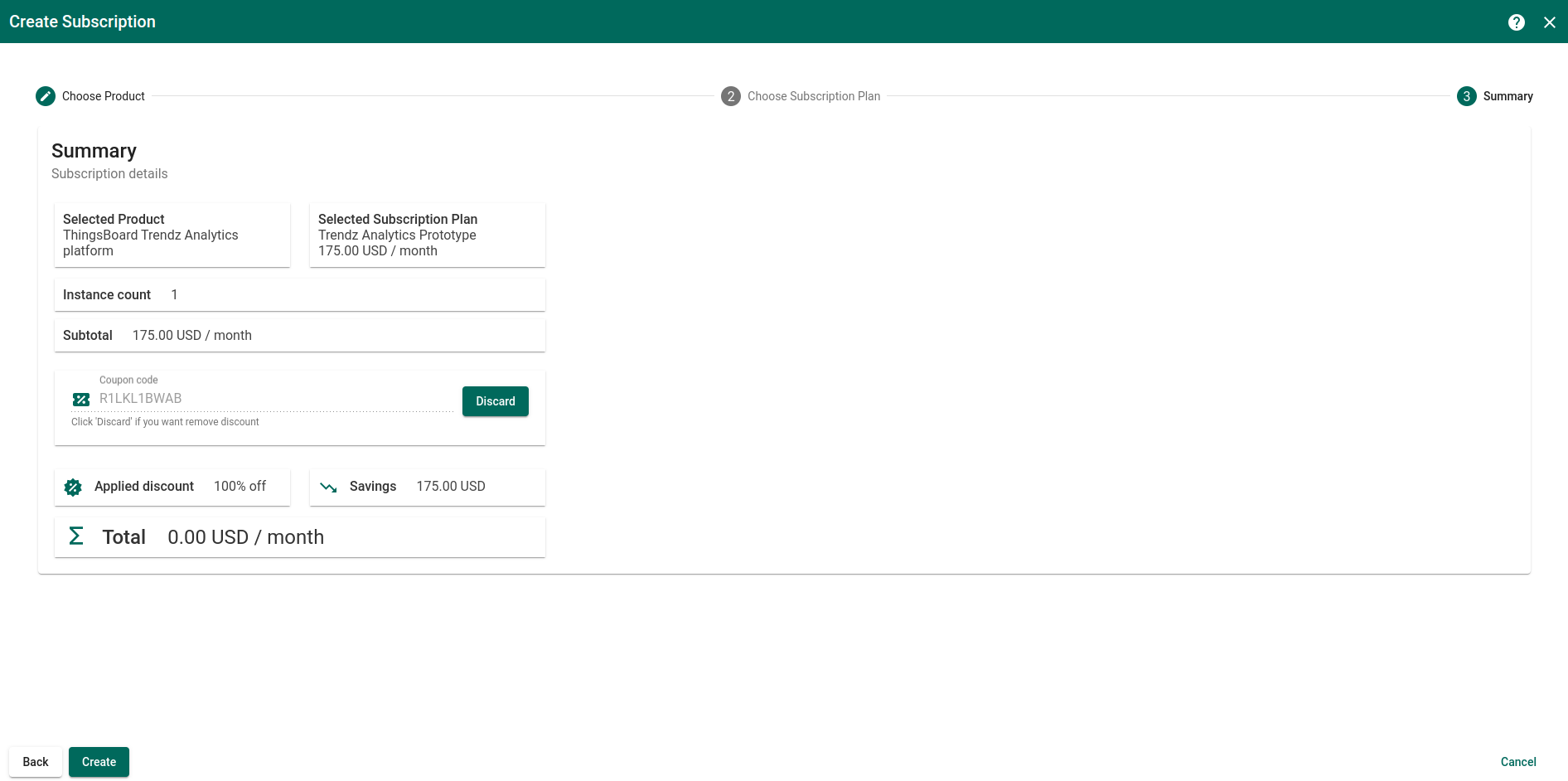Viewport: 1568px width, 781px height.
Task: Click the step 3 Summary circle icon
Action: pos(1466,96)
